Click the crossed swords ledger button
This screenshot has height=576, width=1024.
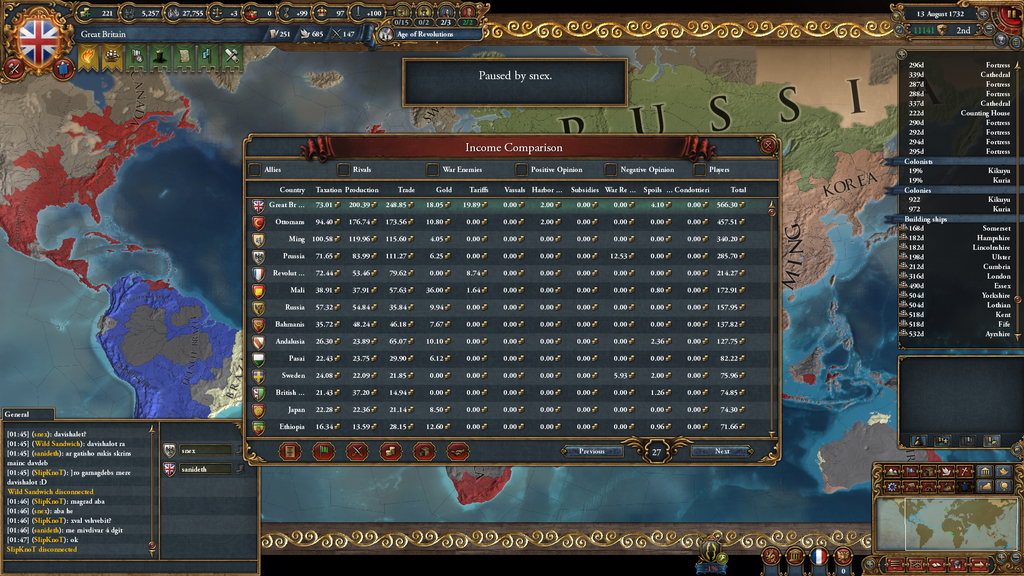pyautogui.click(x=357, y=451)
